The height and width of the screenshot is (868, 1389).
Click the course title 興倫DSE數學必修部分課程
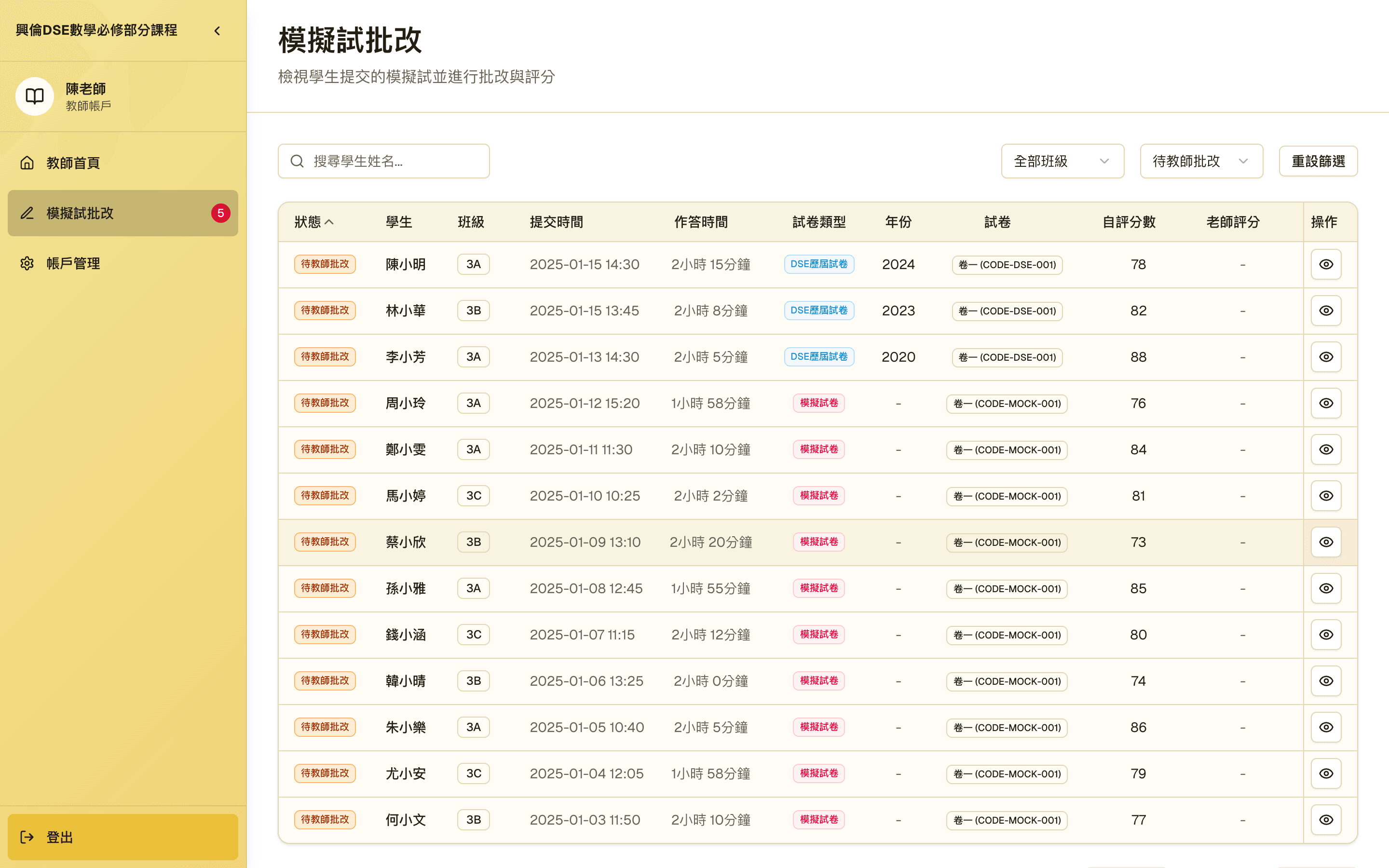point(96,30)
